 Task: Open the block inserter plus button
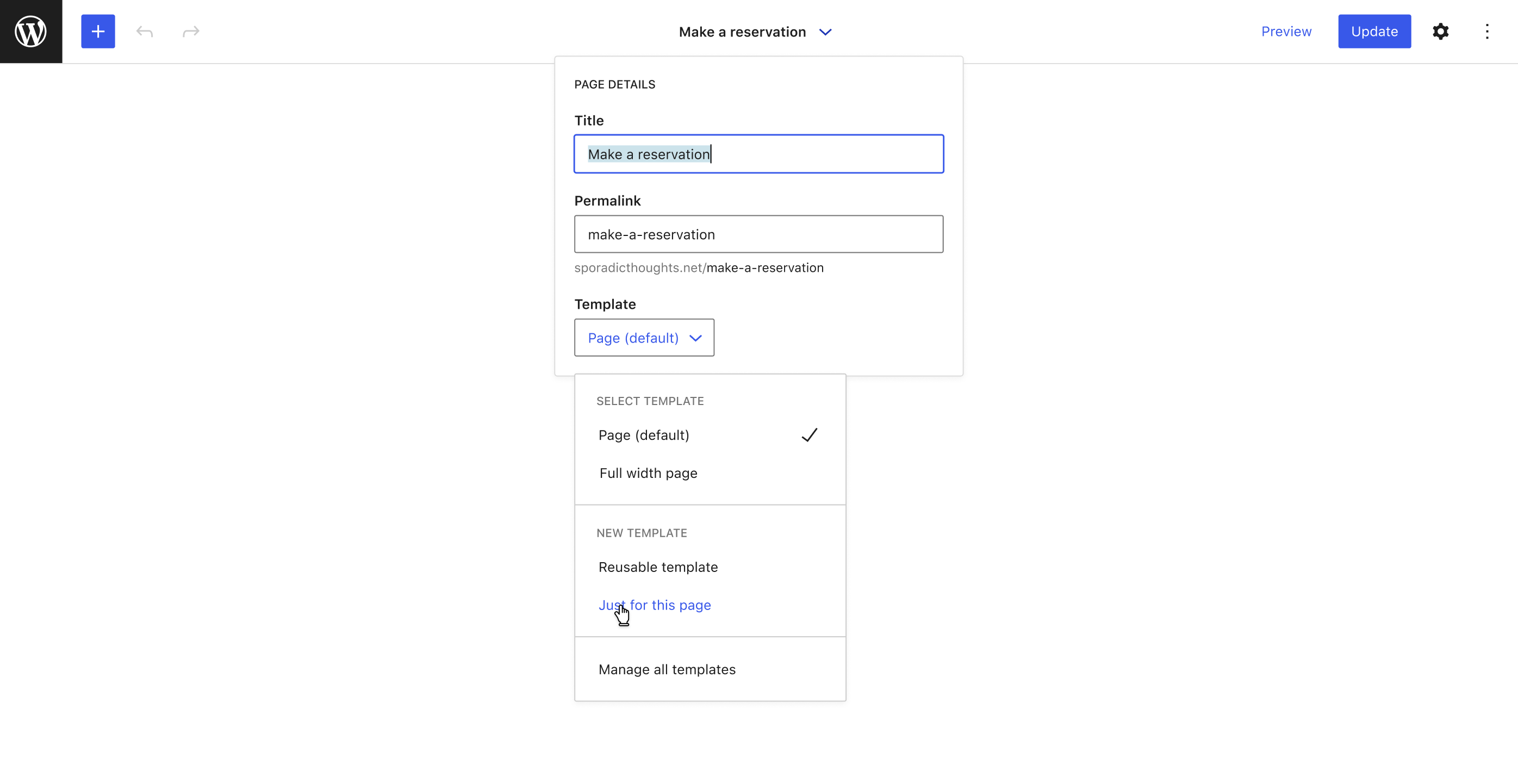tap(98, 31)
